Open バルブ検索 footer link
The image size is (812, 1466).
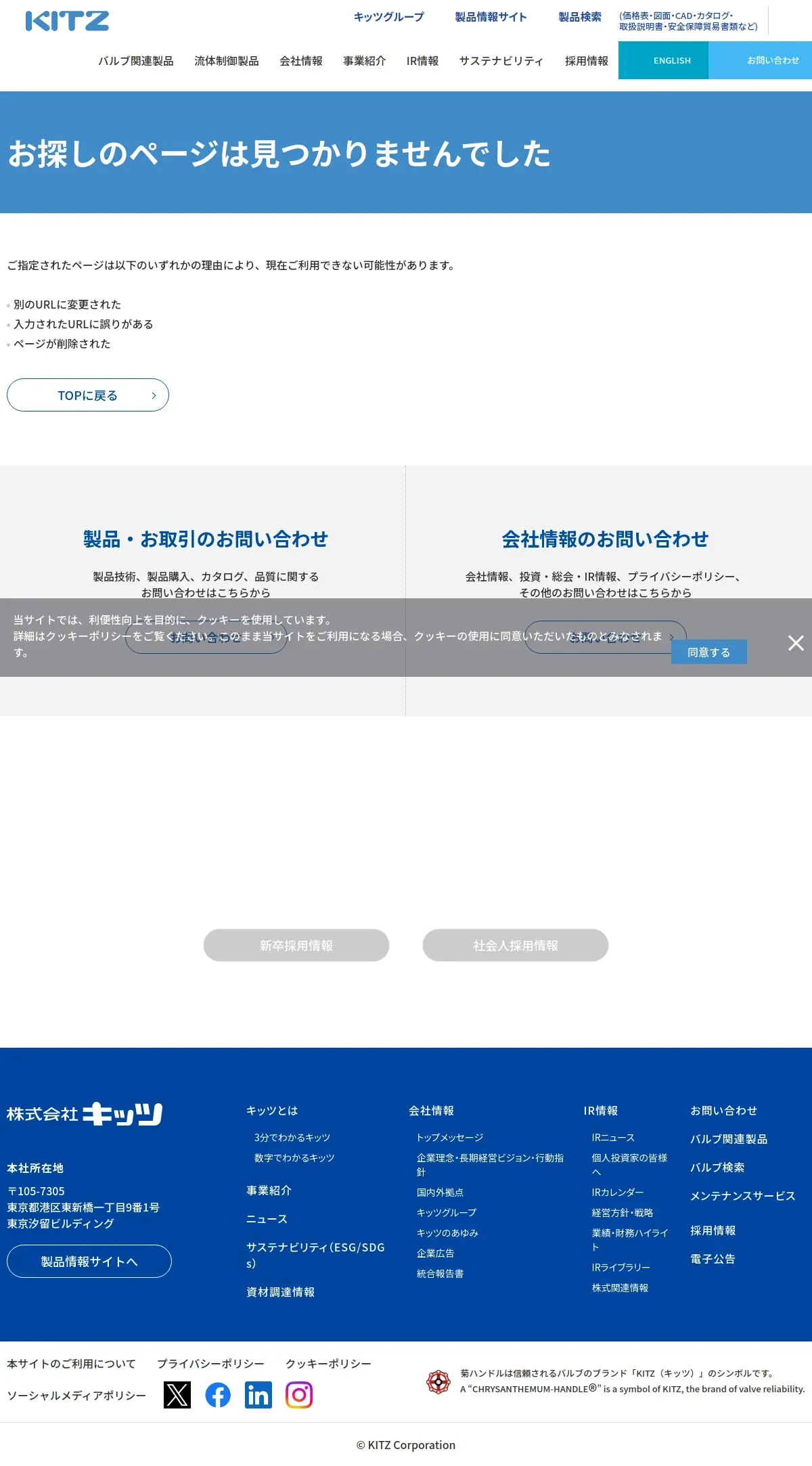click(x=717, y=1168)
